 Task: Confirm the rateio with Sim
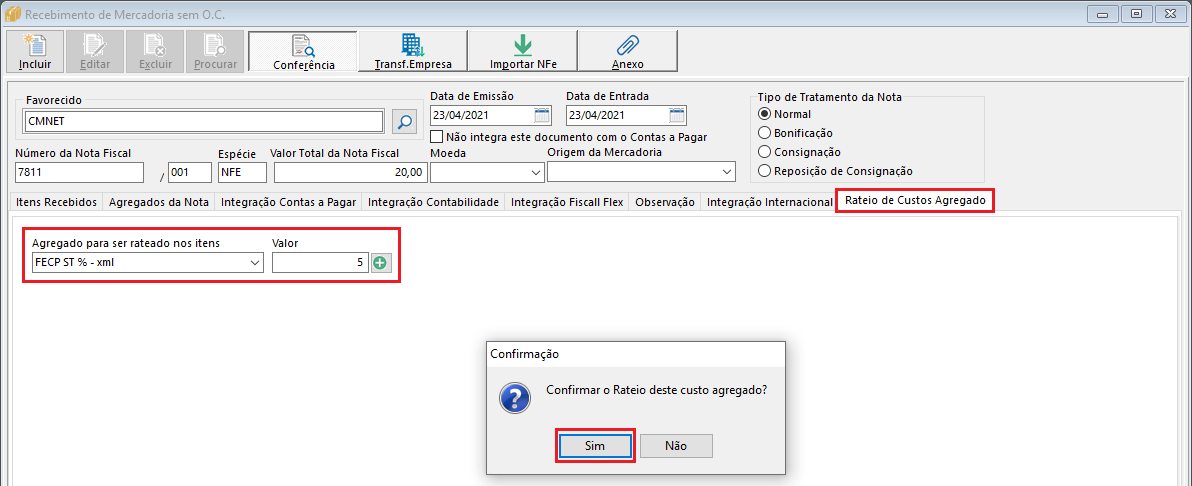[x=595, y=446]
